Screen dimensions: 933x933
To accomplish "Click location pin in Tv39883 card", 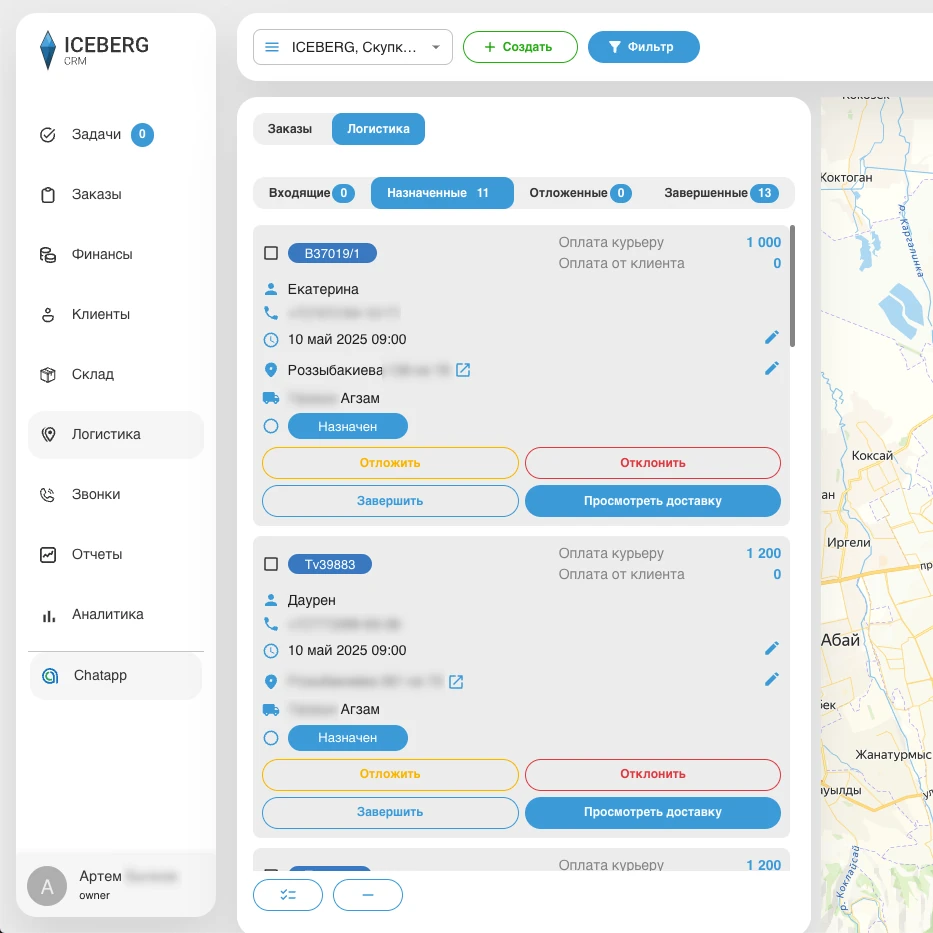I will 271,682.
